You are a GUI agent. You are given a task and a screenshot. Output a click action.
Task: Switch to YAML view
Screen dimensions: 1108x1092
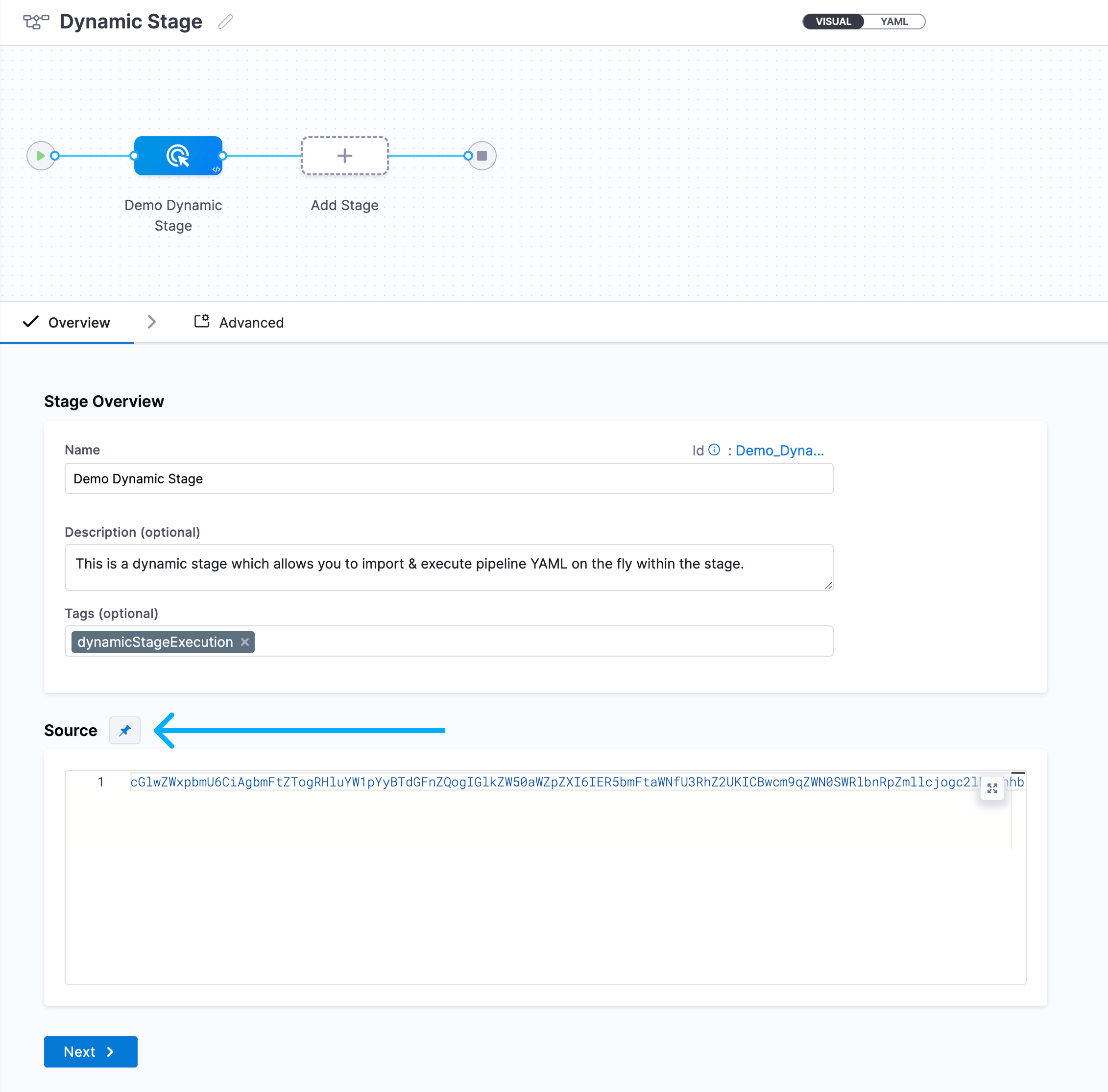coord(893,22)
